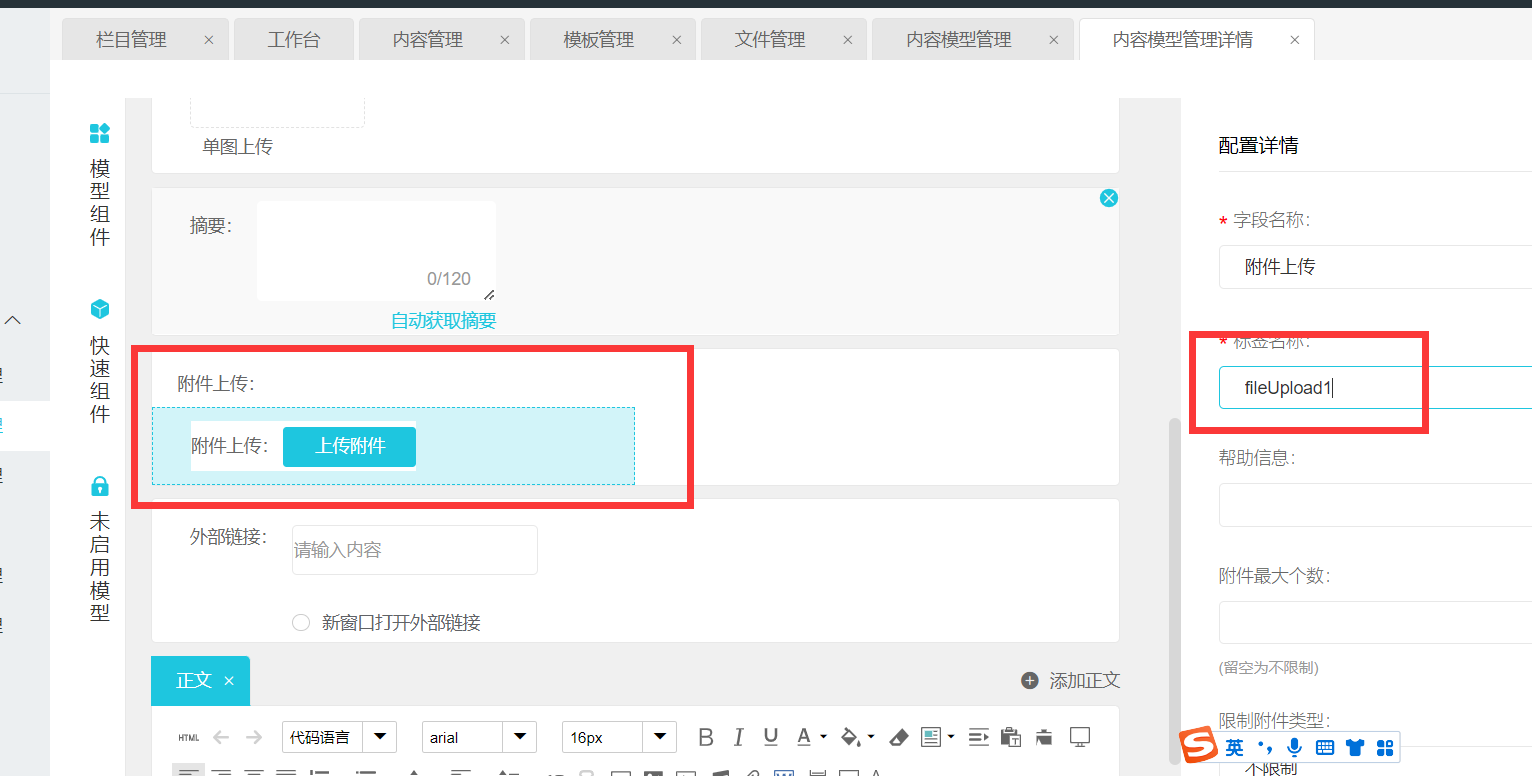Apply font color with the A icon

(804, 738)
